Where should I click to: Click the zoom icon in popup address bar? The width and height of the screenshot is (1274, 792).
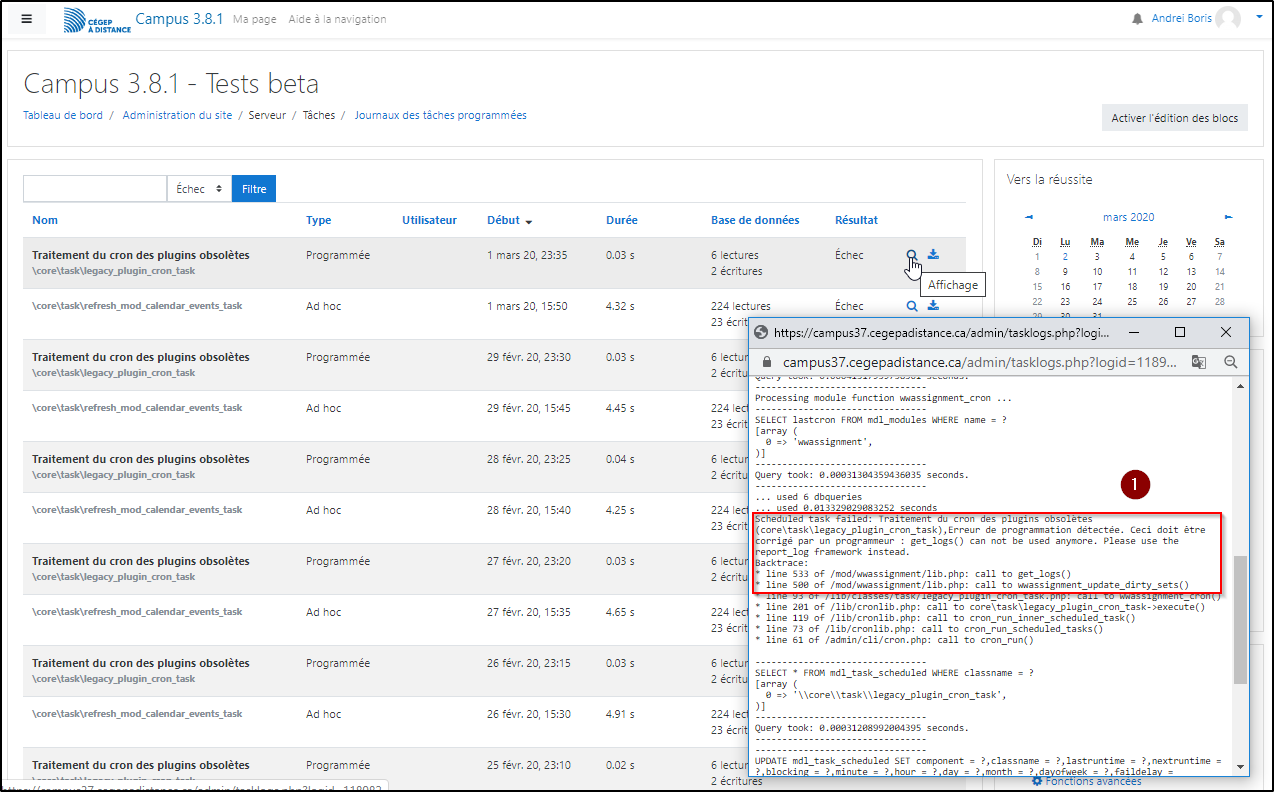tap(1231, 362)
